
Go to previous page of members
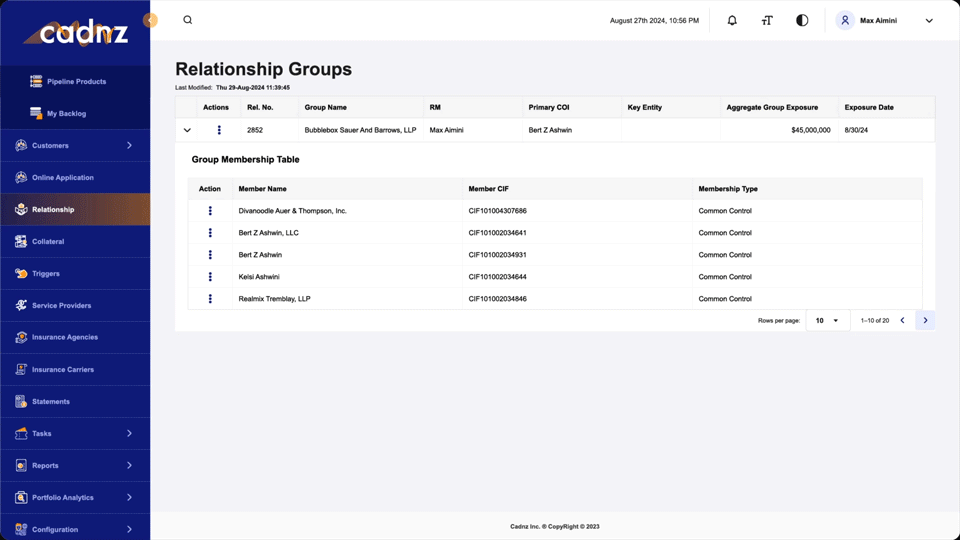902,321
